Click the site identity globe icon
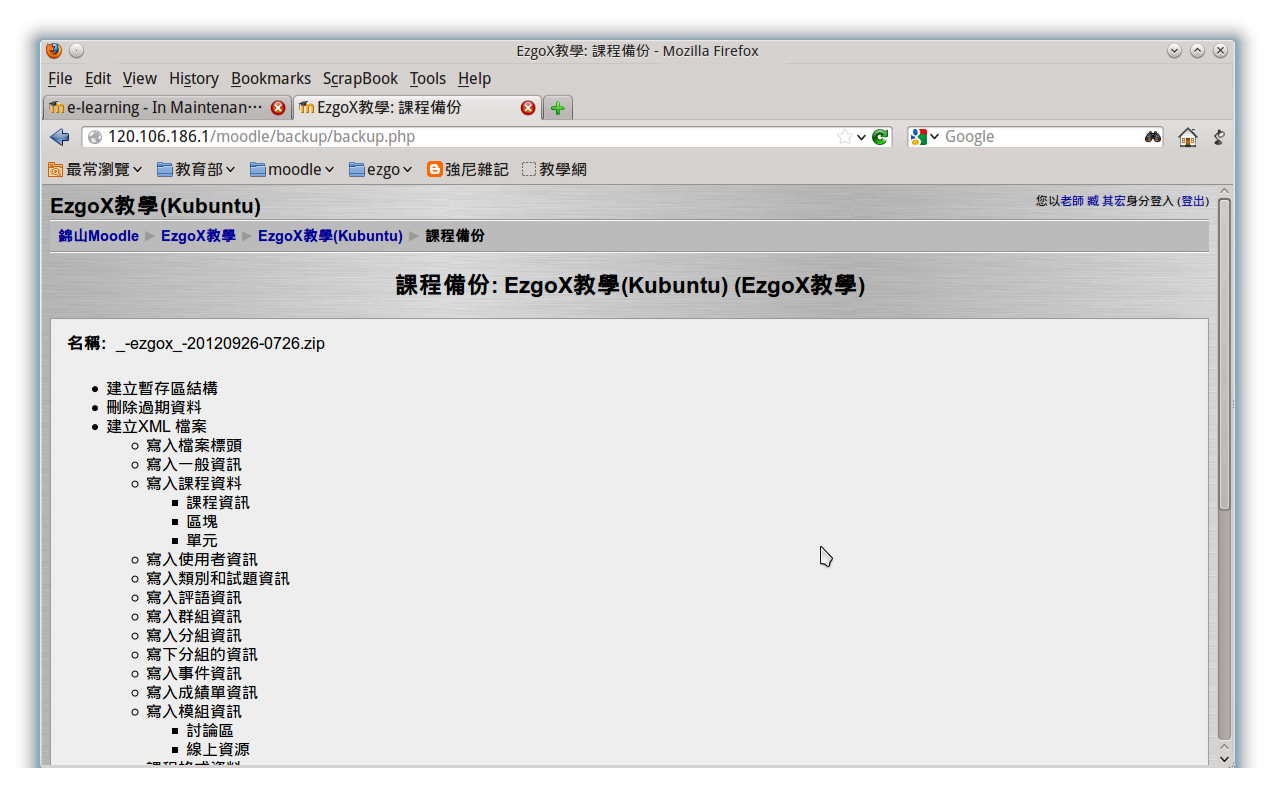Viewport: 1275px width, 809px height. 95,137
